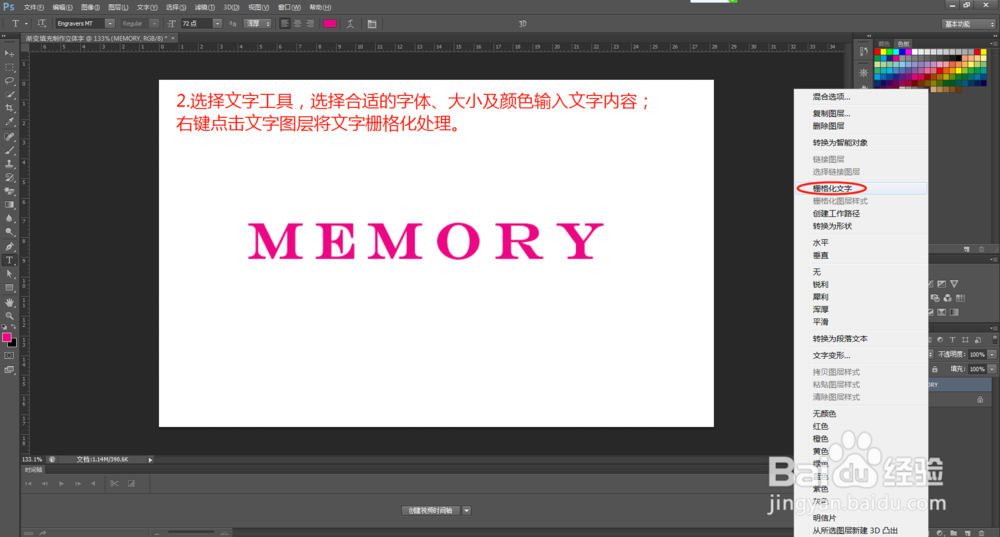Image resolution: width=1000 pixels, height=537 pixels.
Task: Open the opacity 100% dropdown arrow
Action: point(992,355)
